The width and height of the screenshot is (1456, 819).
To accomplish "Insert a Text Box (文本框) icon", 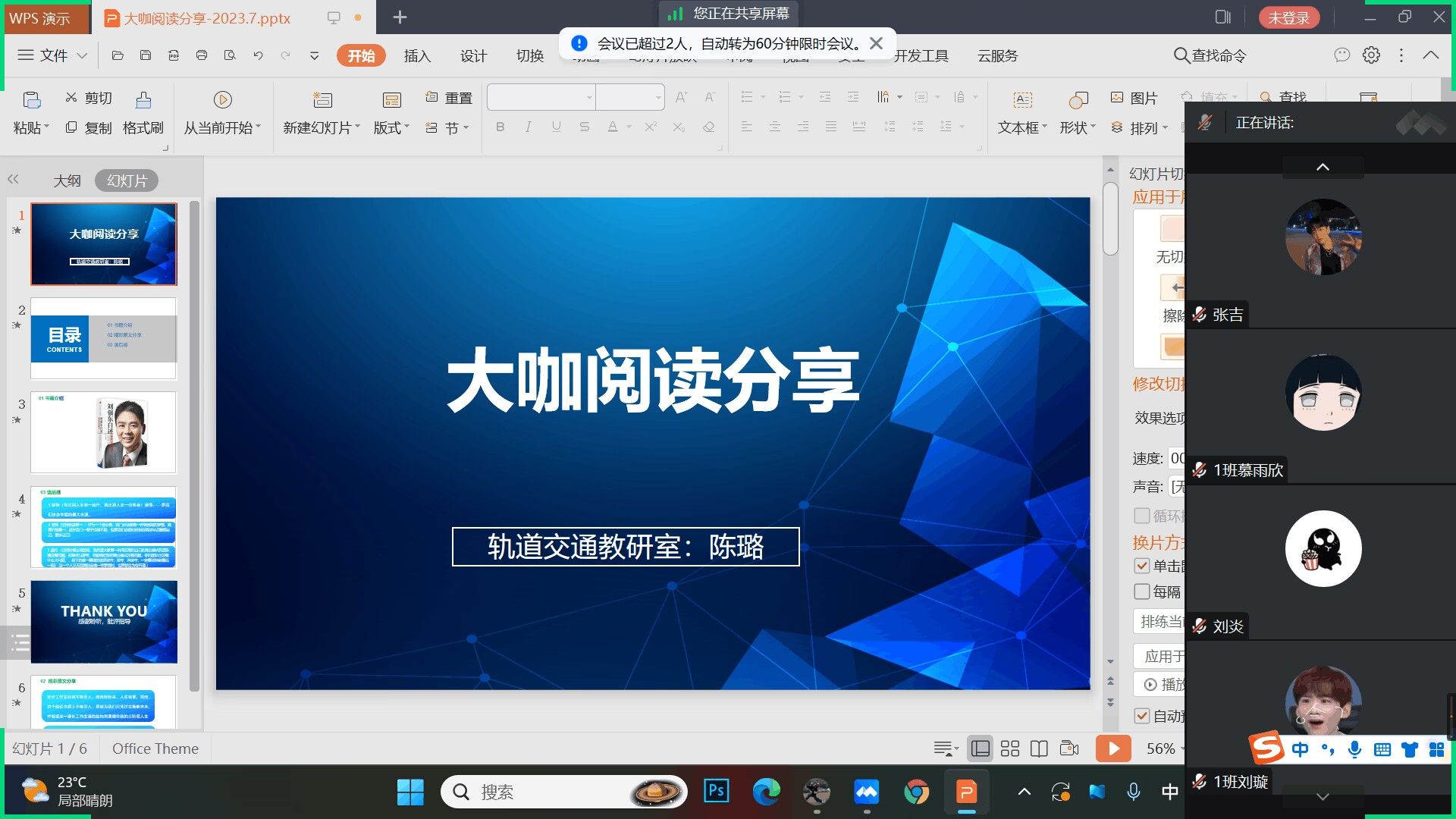I will tap(1022, 100).
